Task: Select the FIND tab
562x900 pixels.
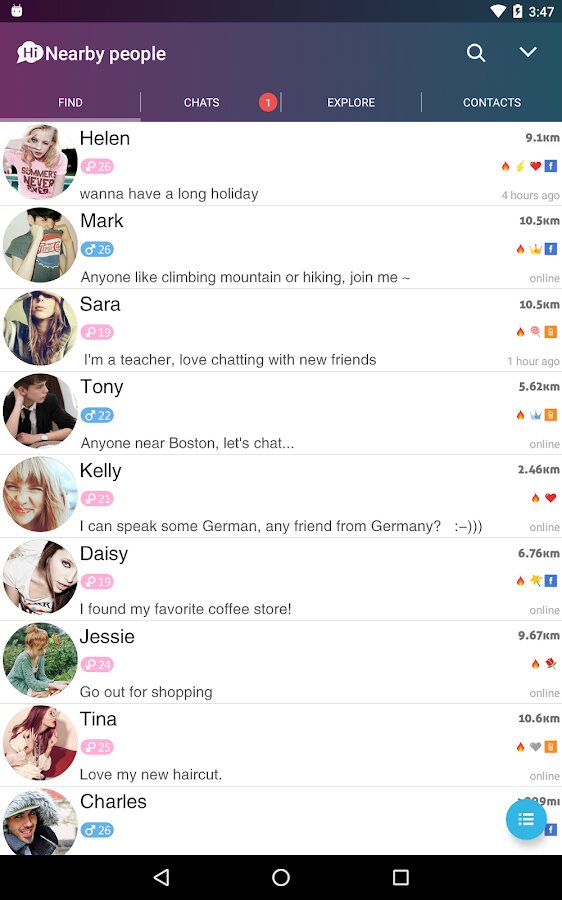Action: (70, 102)
